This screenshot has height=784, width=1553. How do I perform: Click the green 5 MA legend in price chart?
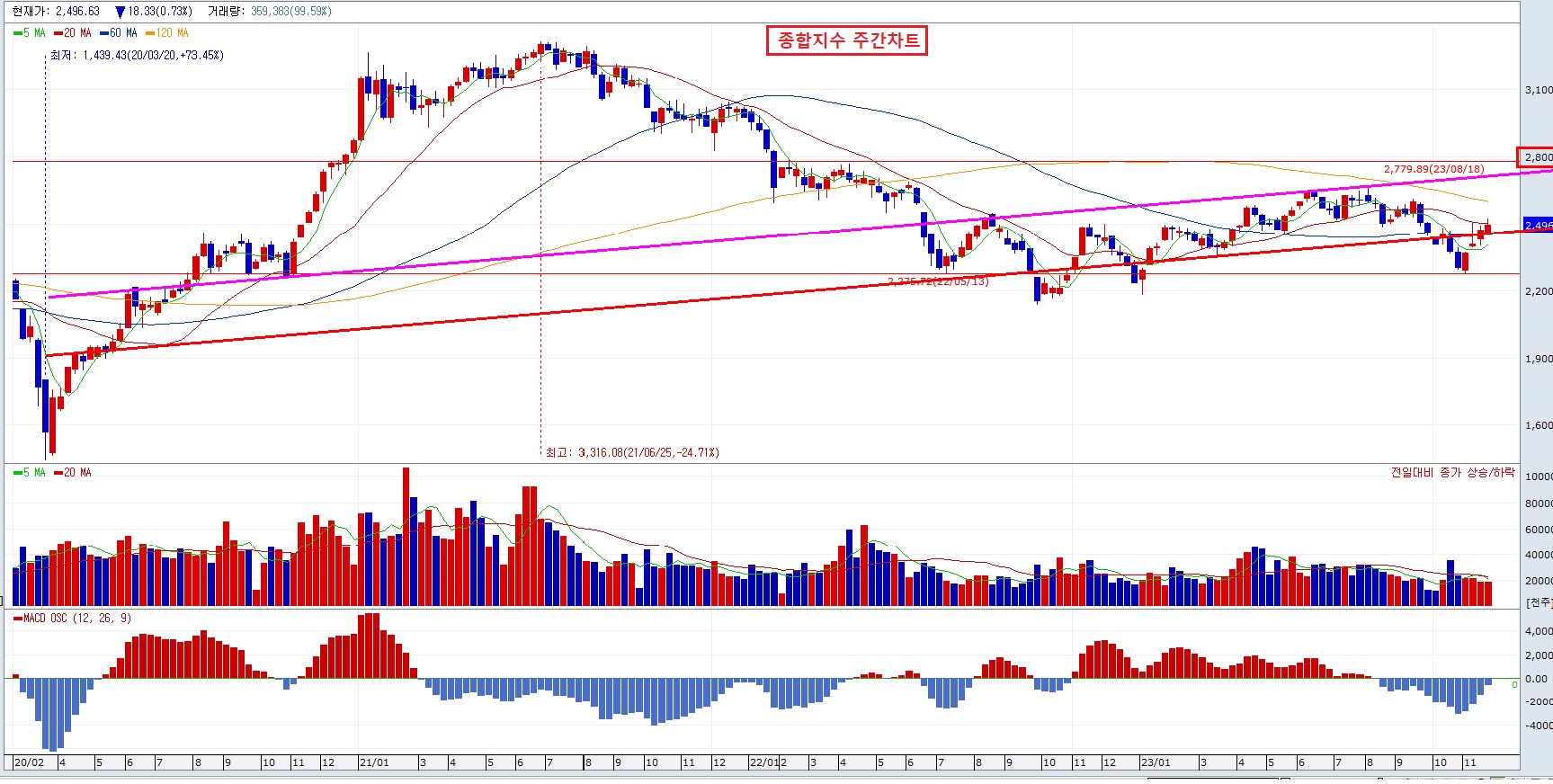click(x=30, y=33)
